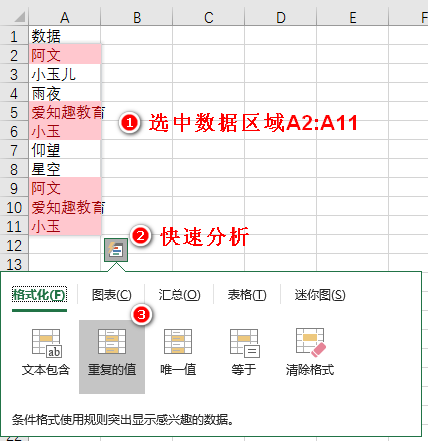
Task: Click cell A3 containing 小玉儿
Action: click(x=65, y=74)
